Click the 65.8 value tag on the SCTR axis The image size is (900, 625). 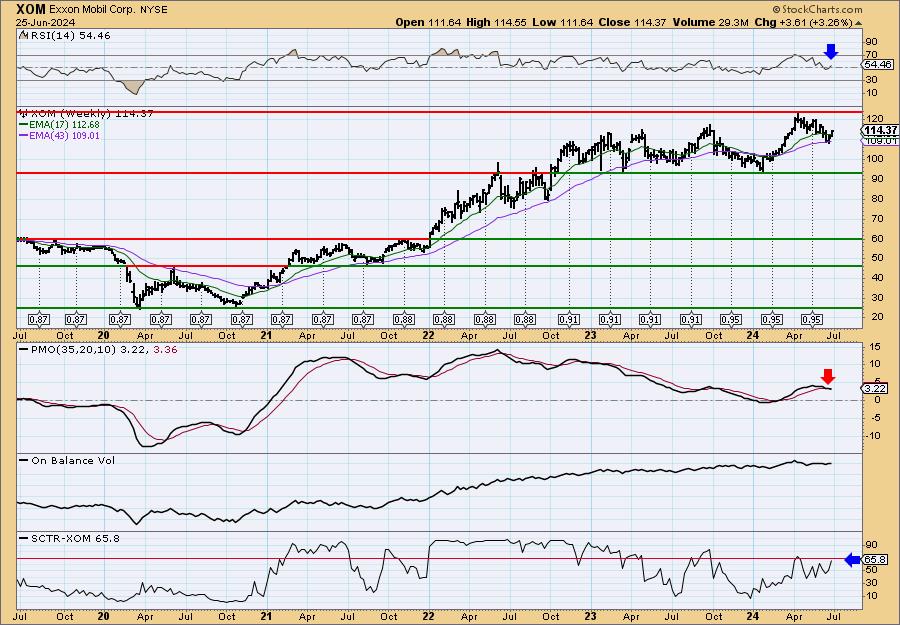(876, 560)
